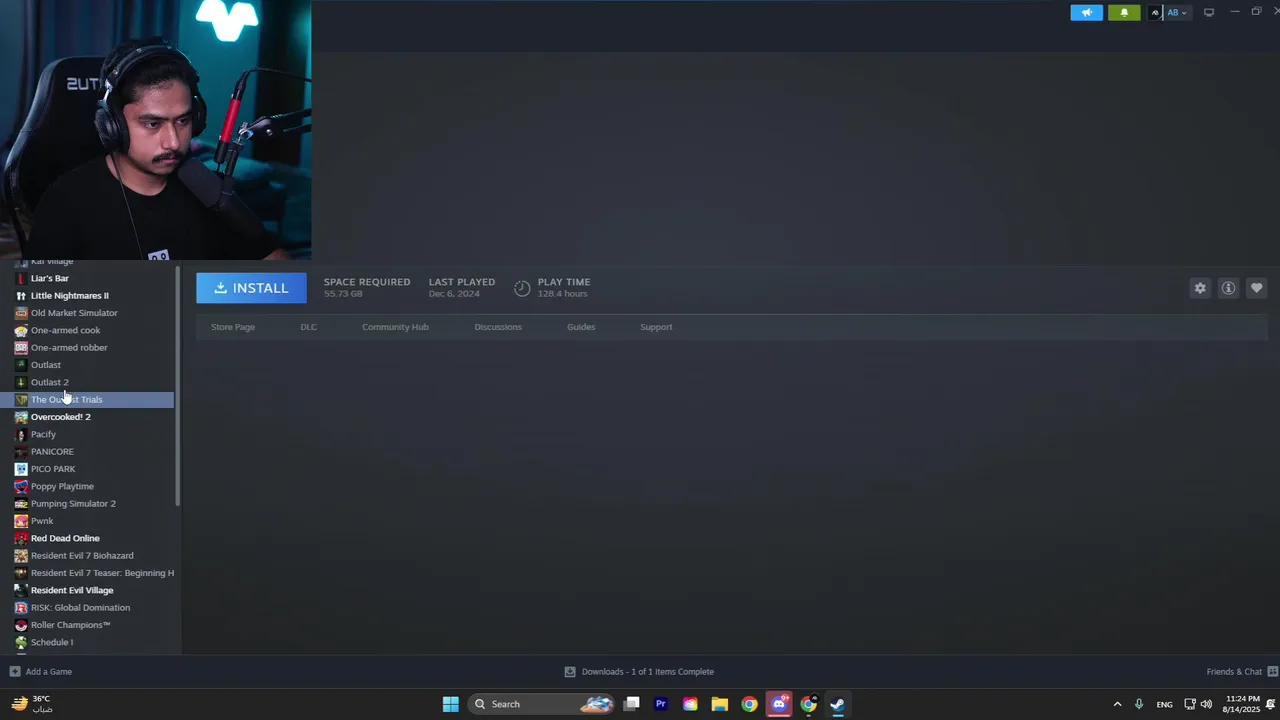
Task: Click the taskbar Search box
Action: coord(540,704)
